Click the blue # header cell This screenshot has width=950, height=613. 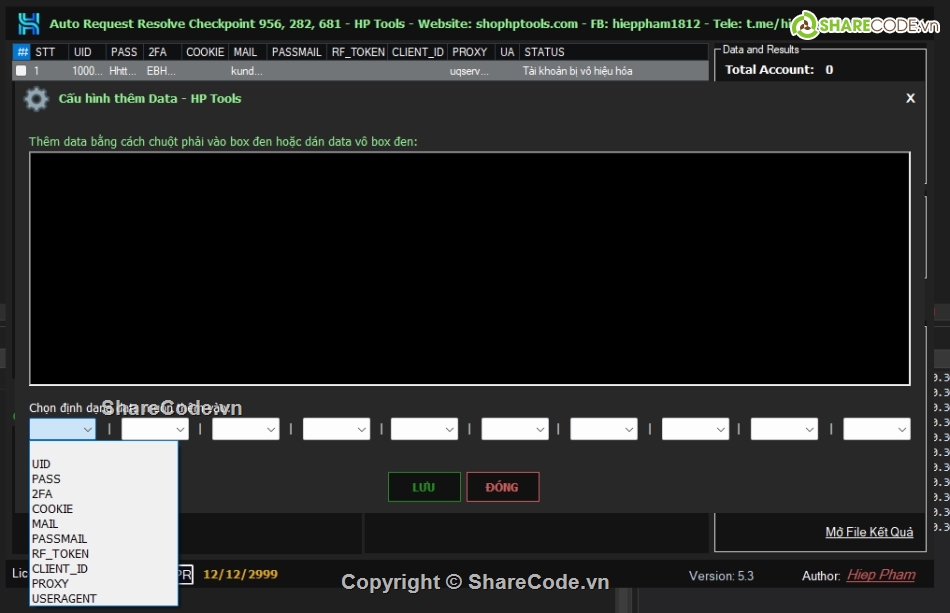point(22,52)
